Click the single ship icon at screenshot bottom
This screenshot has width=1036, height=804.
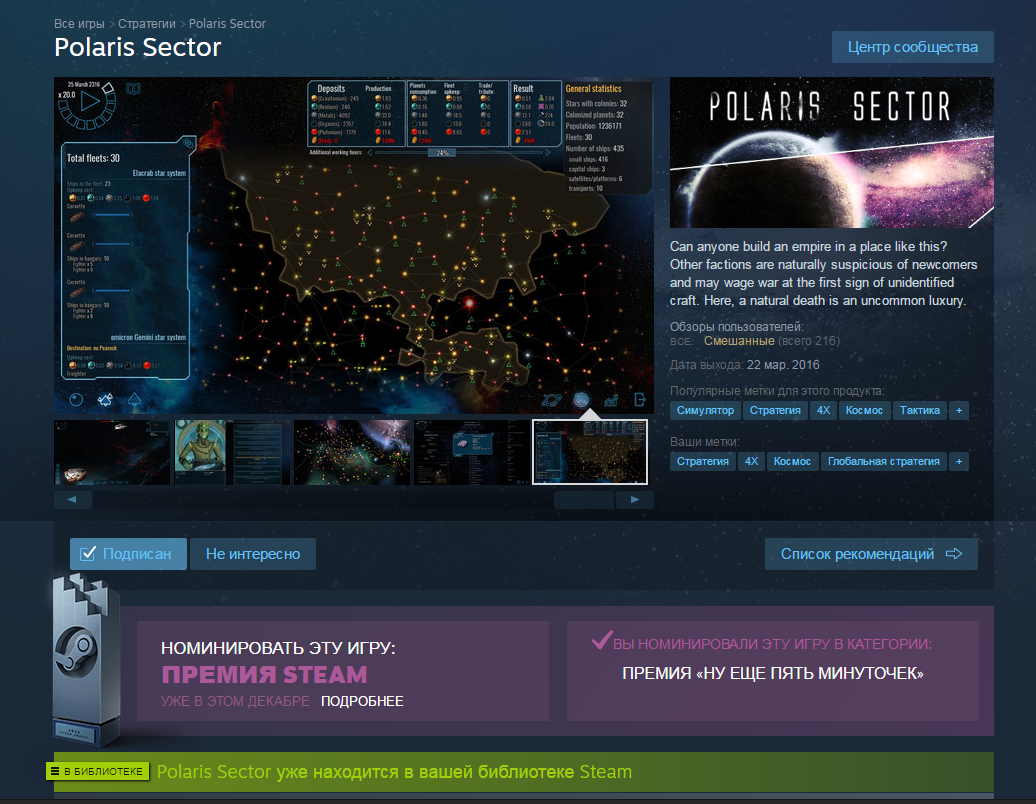pyautogui.click(x=134, y=399)
